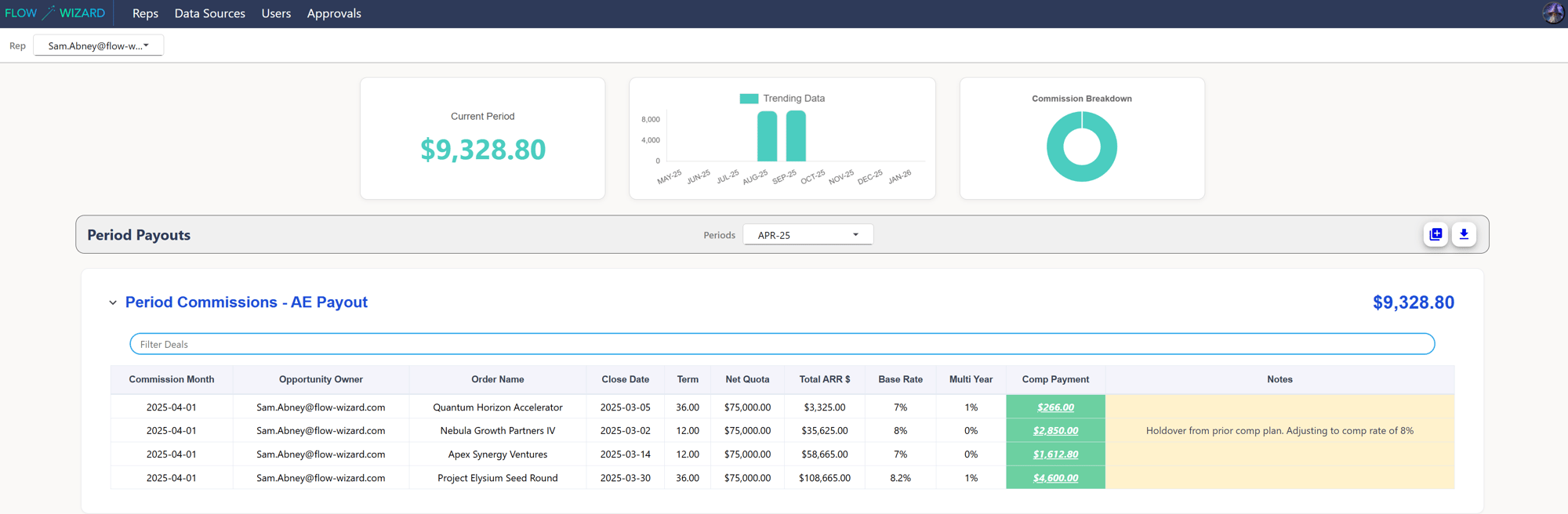Click the AUG-25 trending bar

(767, 136)
